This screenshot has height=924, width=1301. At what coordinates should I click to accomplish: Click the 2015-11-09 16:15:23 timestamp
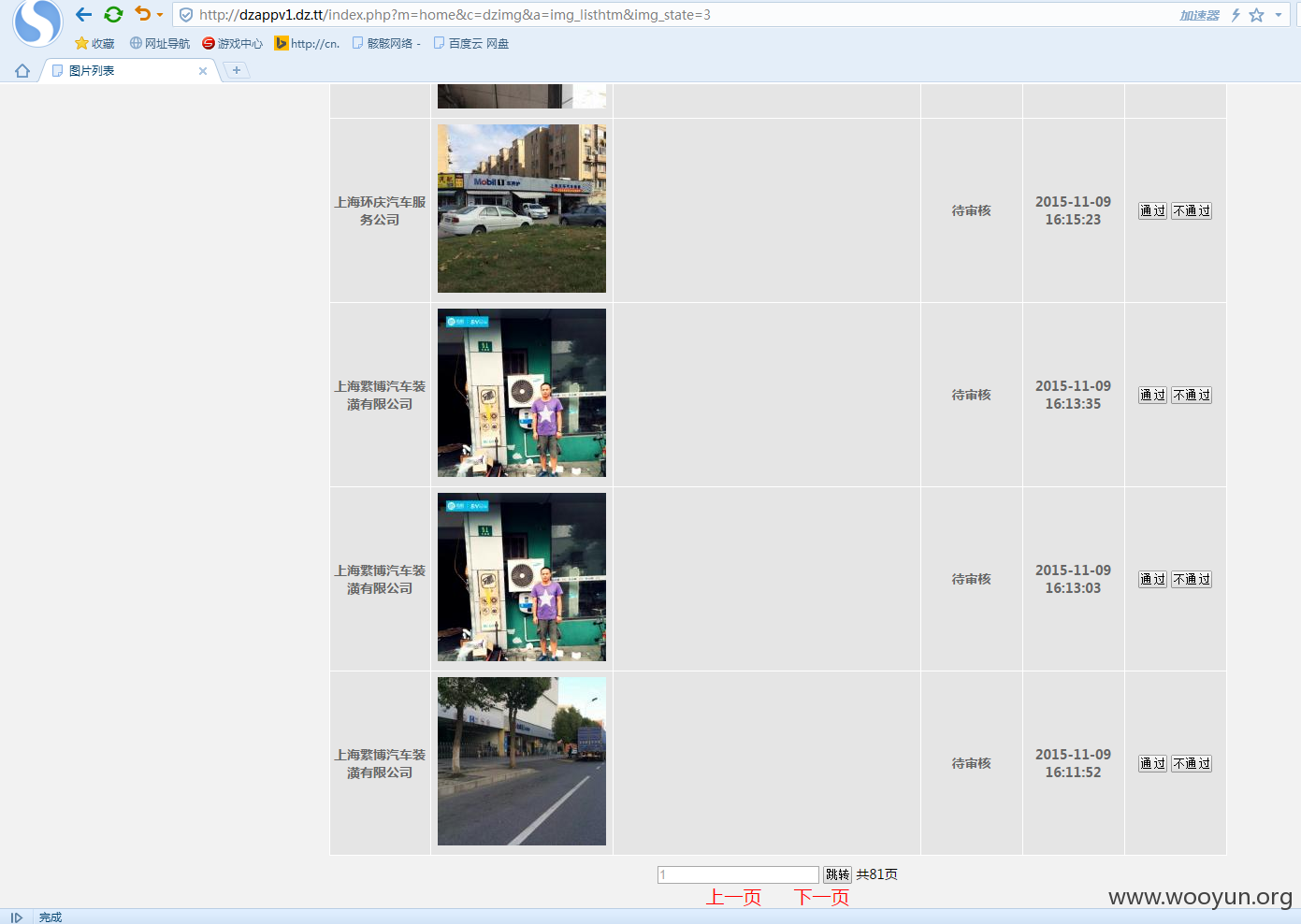click(x=1073, y=210)
